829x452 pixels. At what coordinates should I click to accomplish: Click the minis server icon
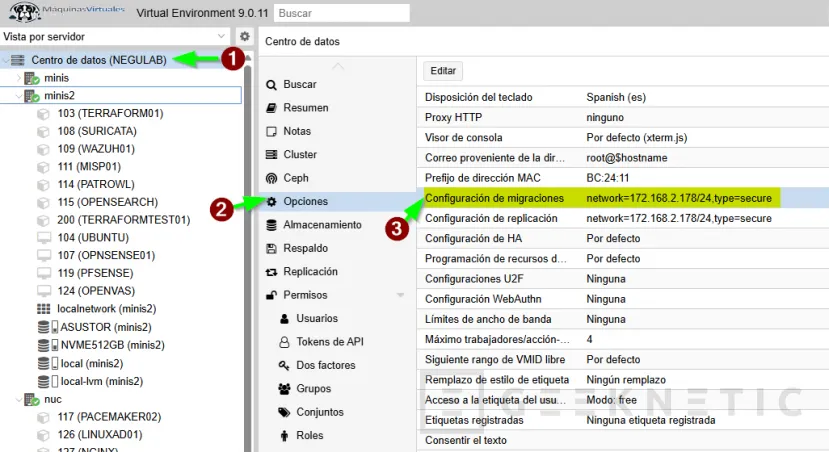(32, 78)
